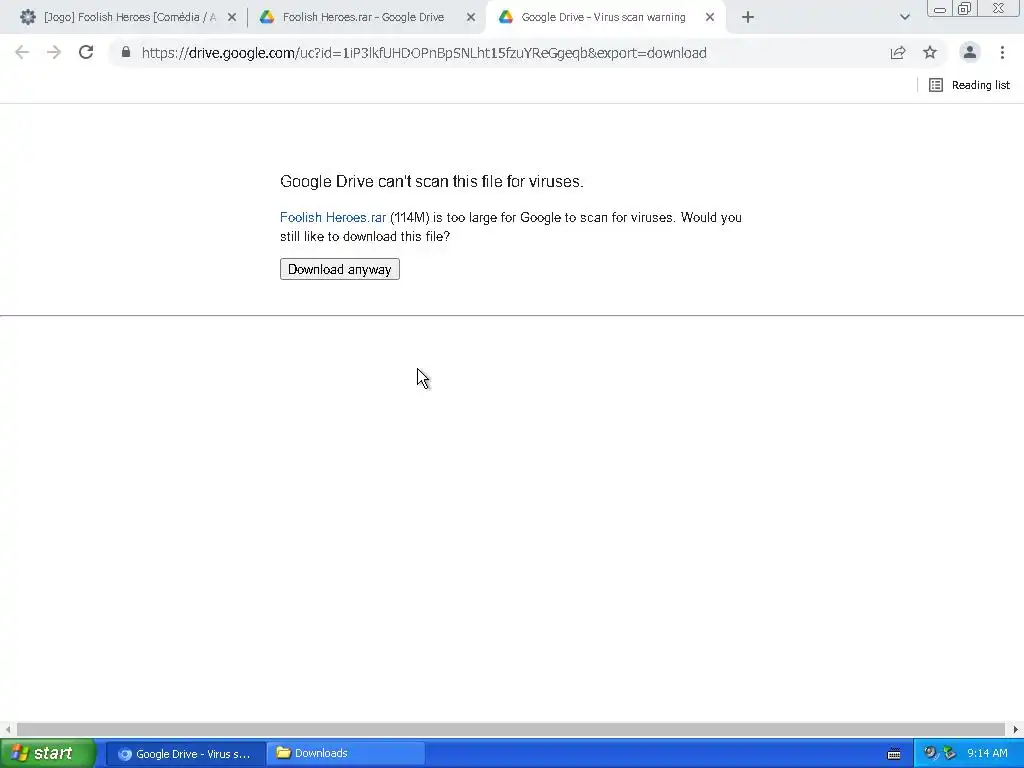The image size is (1024, 768).
Task: Open Chrome three-dot menu
Action: [1002, 52]
